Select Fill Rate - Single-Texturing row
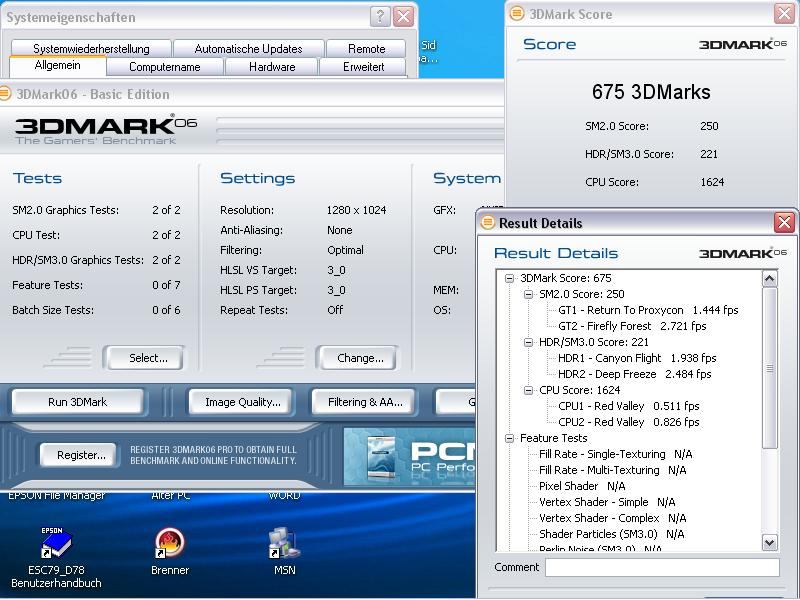800x600 pixels. pyautogui.click(x=615, y=454)
